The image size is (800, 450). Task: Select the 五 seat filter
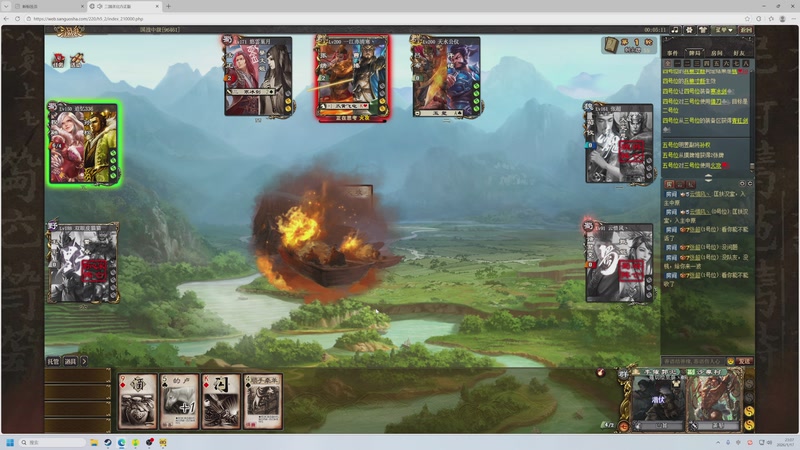[x=716, y=63]
